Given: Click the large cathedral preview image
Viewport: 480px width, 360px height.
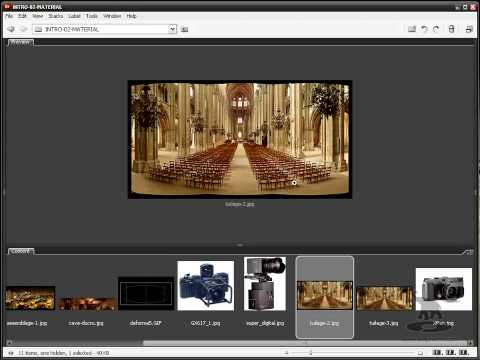Looking at the screenshot, I should [240, 139].
